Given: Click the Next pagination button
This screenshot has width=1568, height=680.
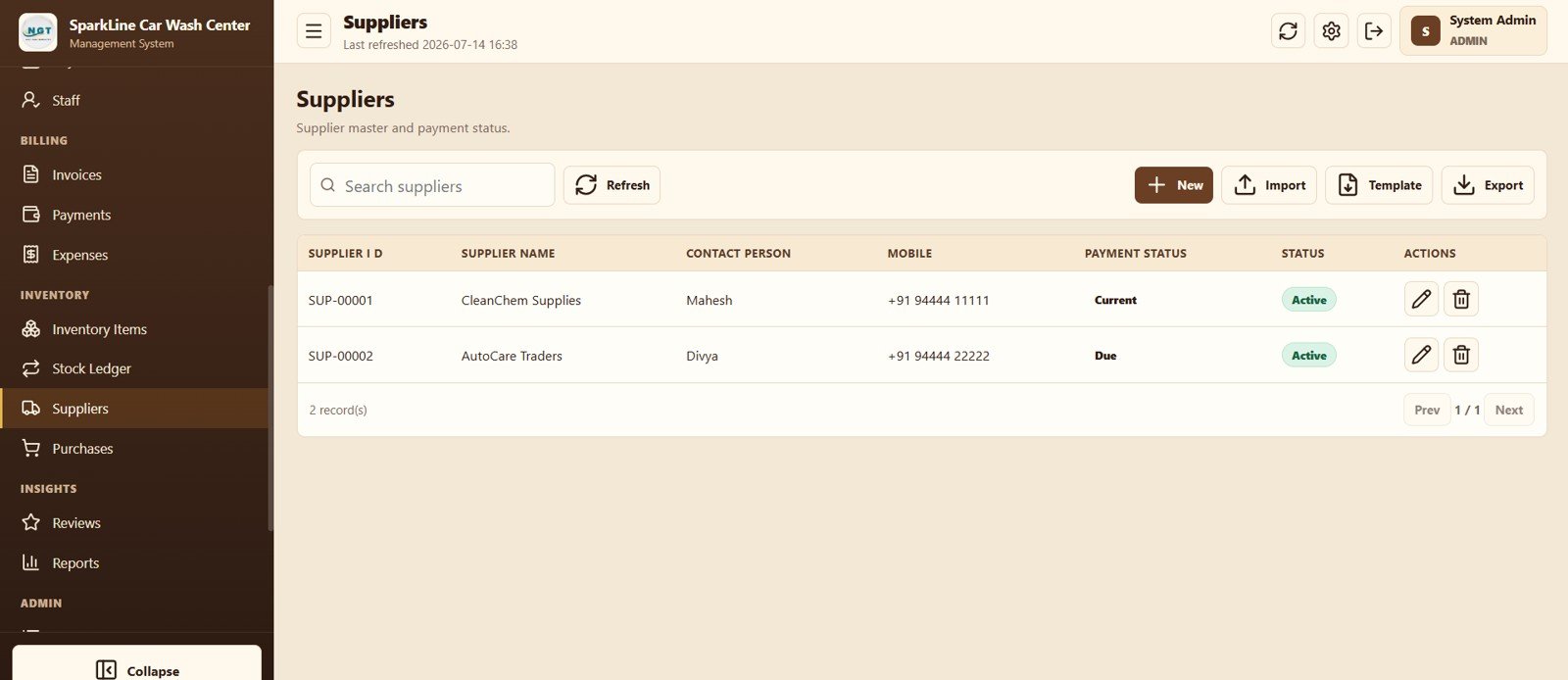Looking at the screenshot, I should coord(1509,410).
